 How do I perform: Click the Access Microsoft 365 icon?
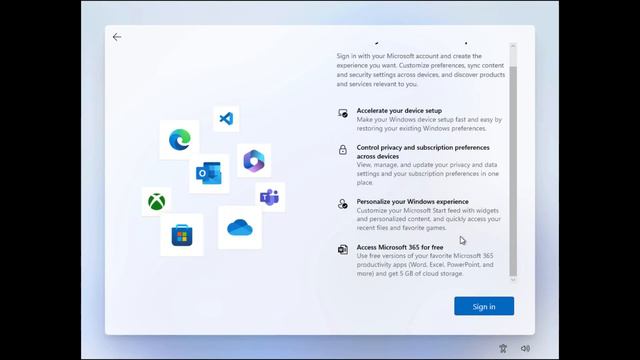point(343,249)
